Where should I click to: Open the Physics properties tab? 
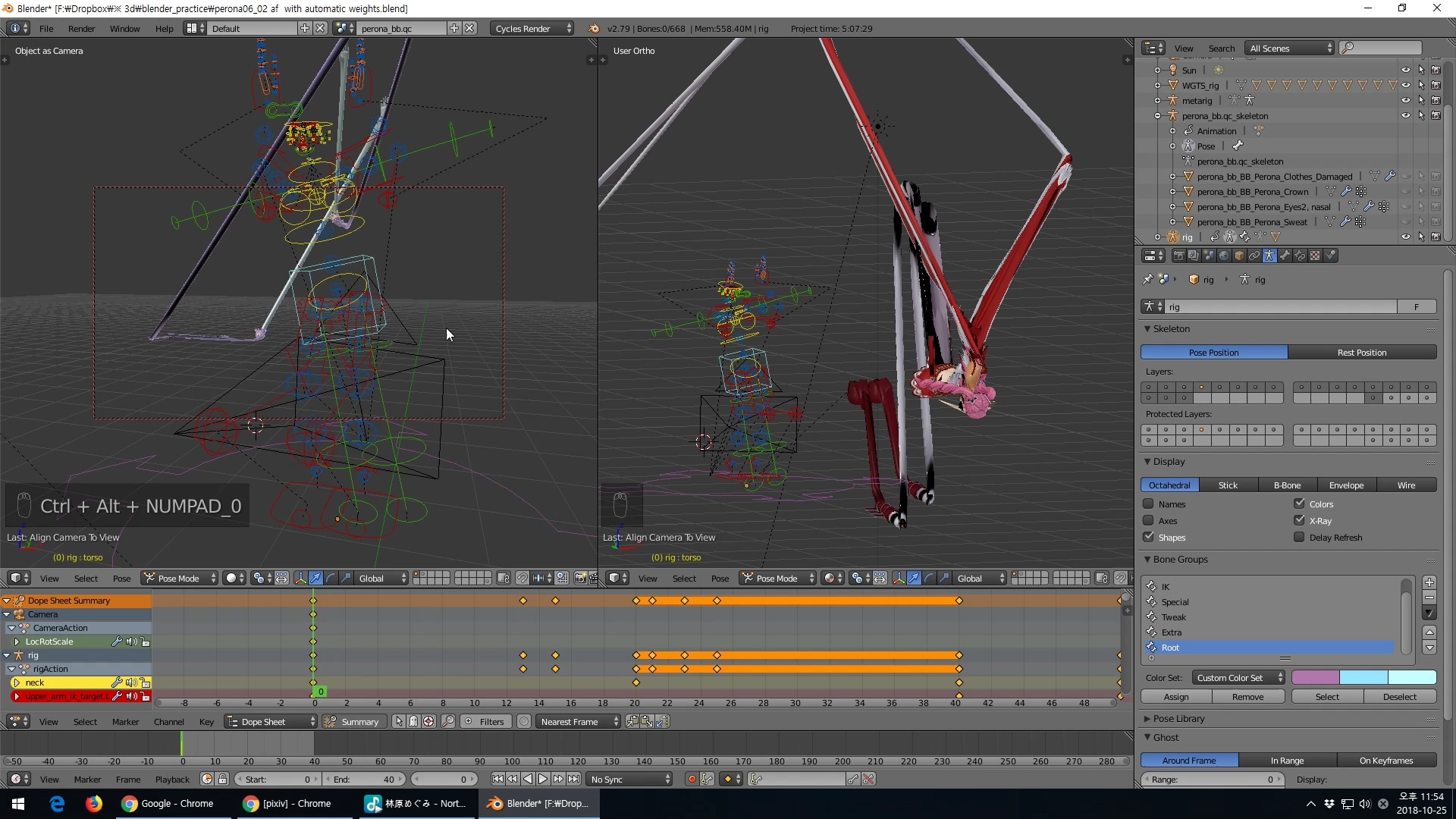coord(1330,256)
